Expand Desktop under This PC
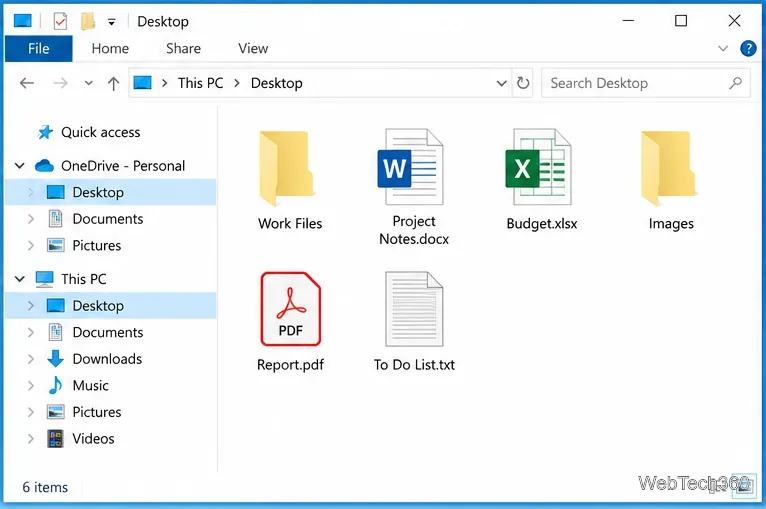 click(x=31, y=305)
